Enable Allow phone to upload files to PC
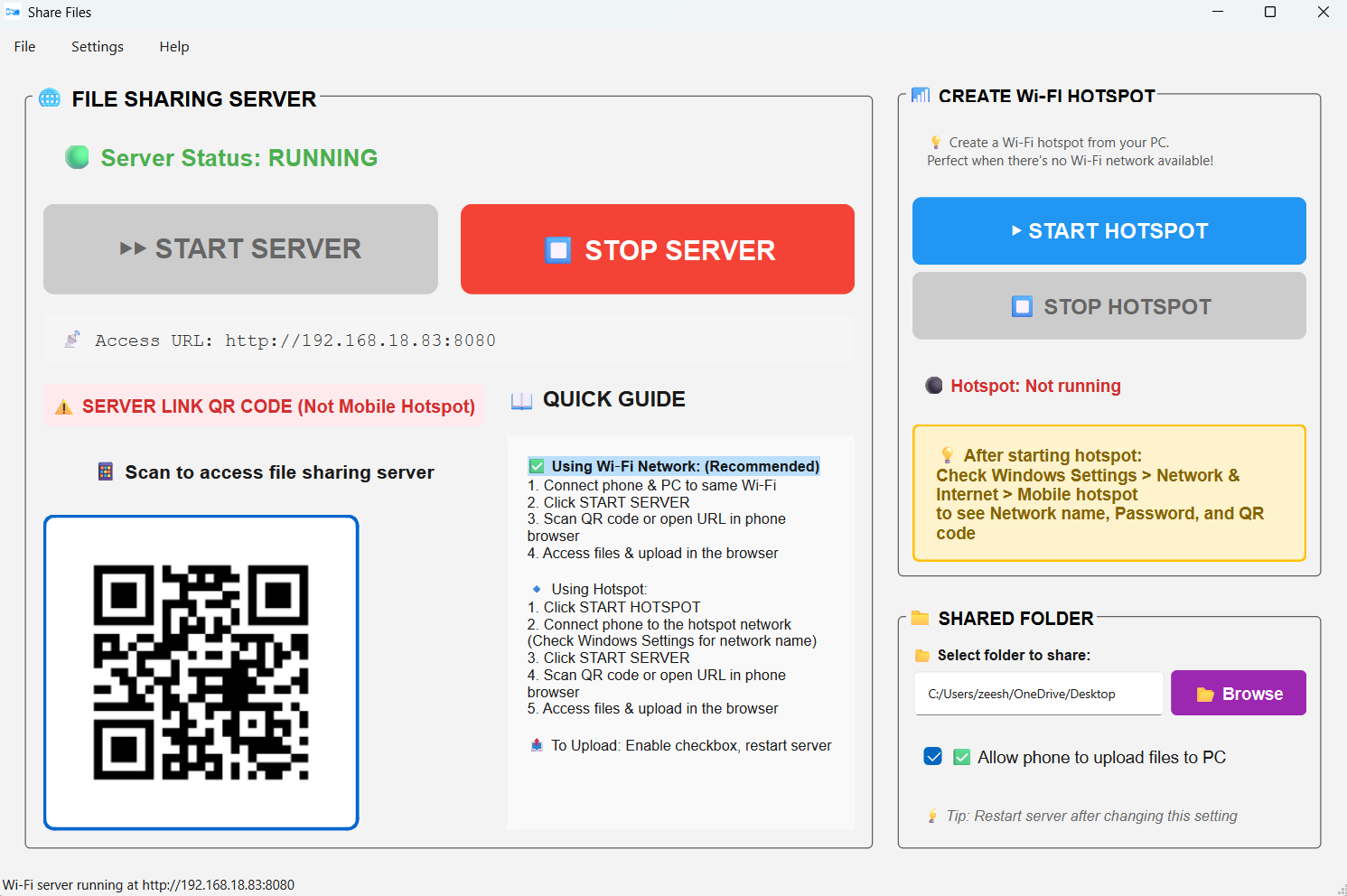Screen dimensions: 1347x896 pos(933,756)
